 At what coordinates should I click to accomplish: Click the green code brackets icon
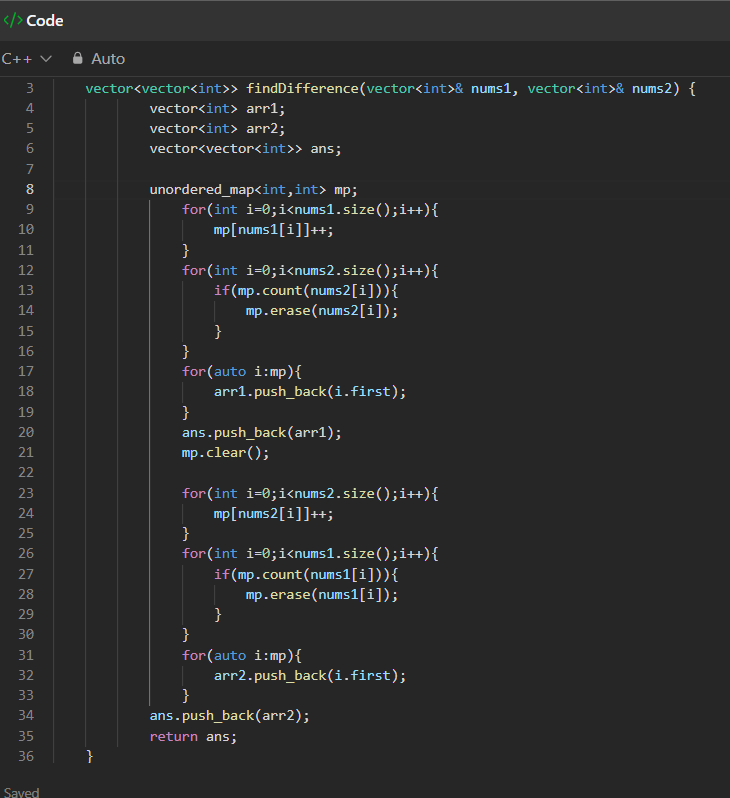click(x=13, y=20)
